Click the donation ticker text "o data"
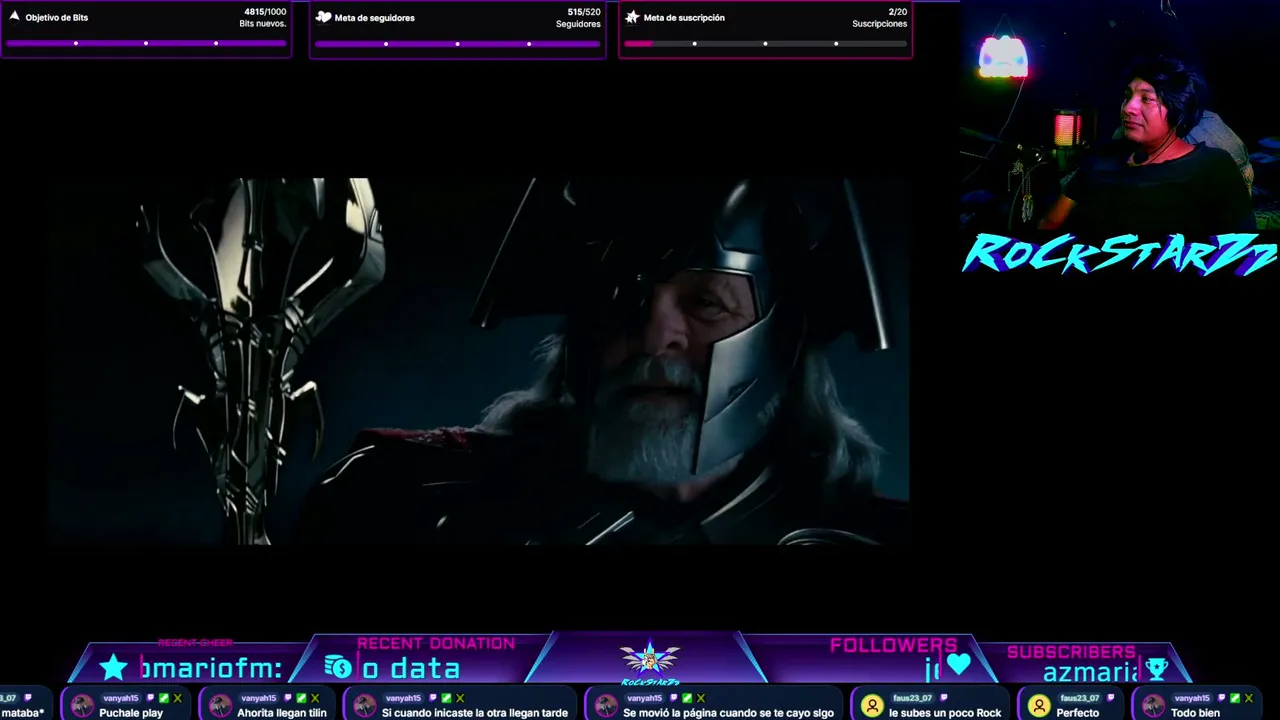 pyautogui.click(x=411, y=668)
